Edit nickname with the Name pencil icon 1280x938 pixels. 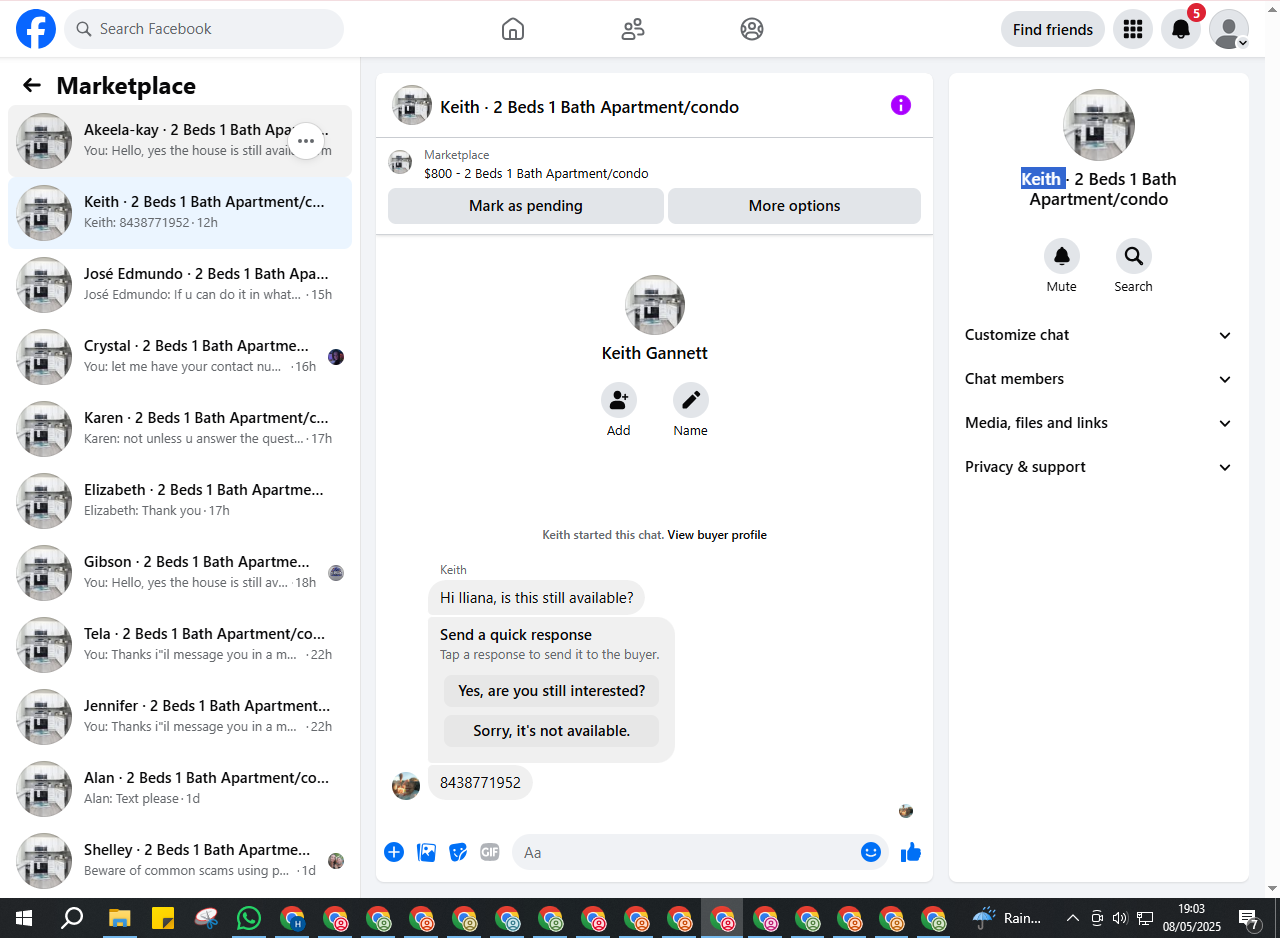pos(691,400)
